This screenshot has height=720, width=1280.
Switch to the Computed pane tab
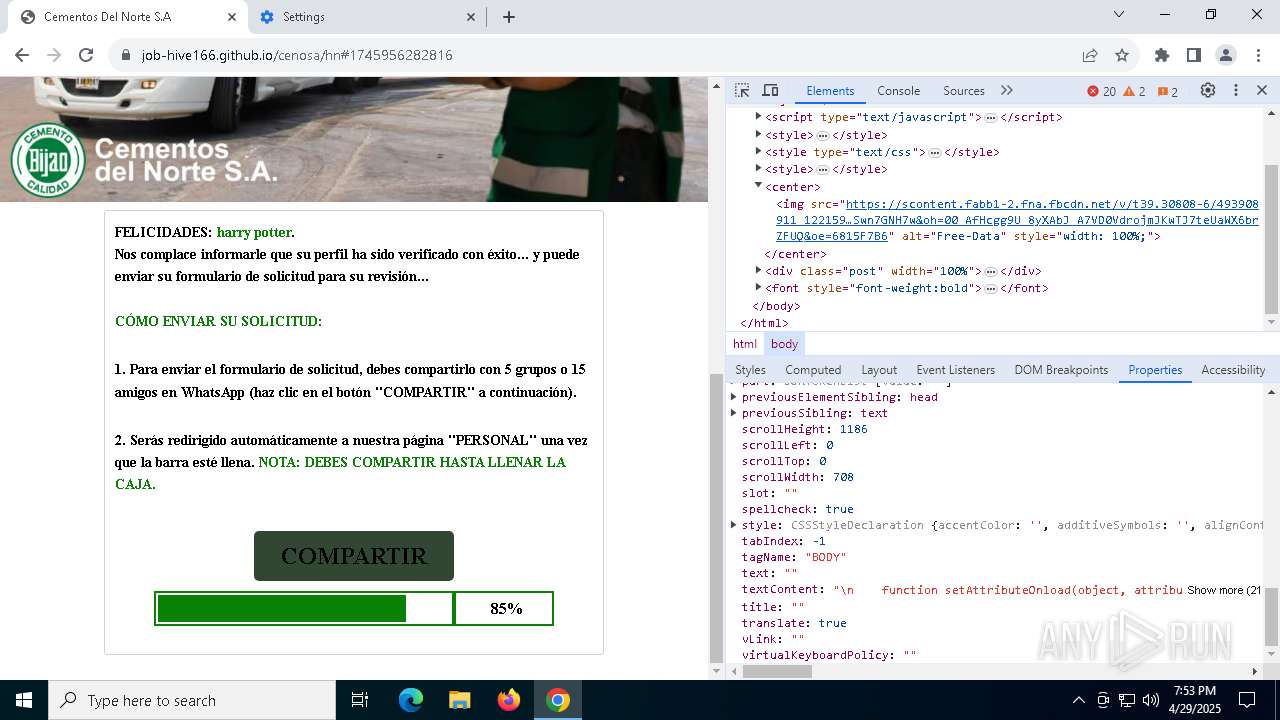point(813,370)
